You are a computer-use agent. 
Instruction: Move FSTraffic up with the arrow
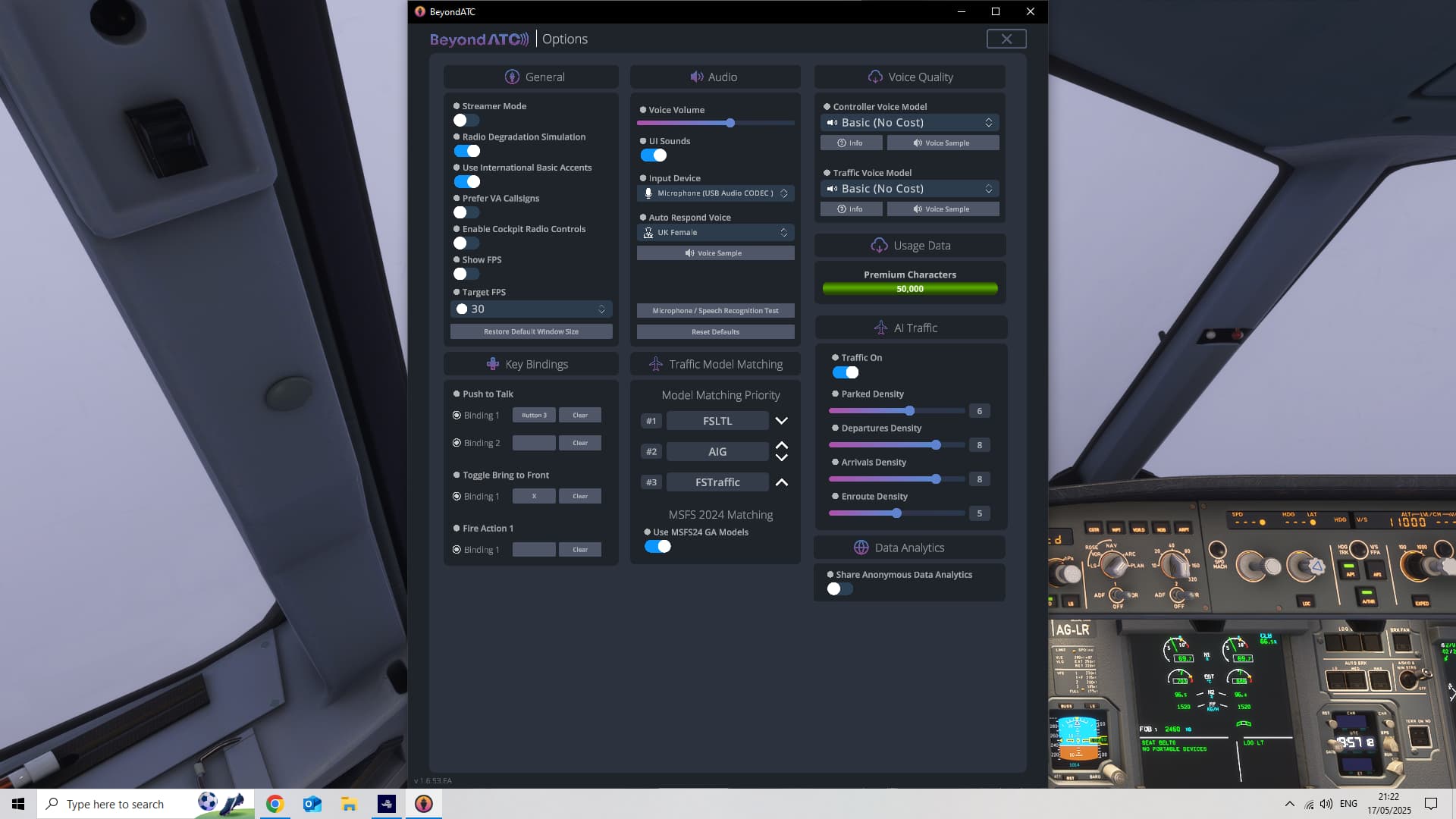coord(781,482)
